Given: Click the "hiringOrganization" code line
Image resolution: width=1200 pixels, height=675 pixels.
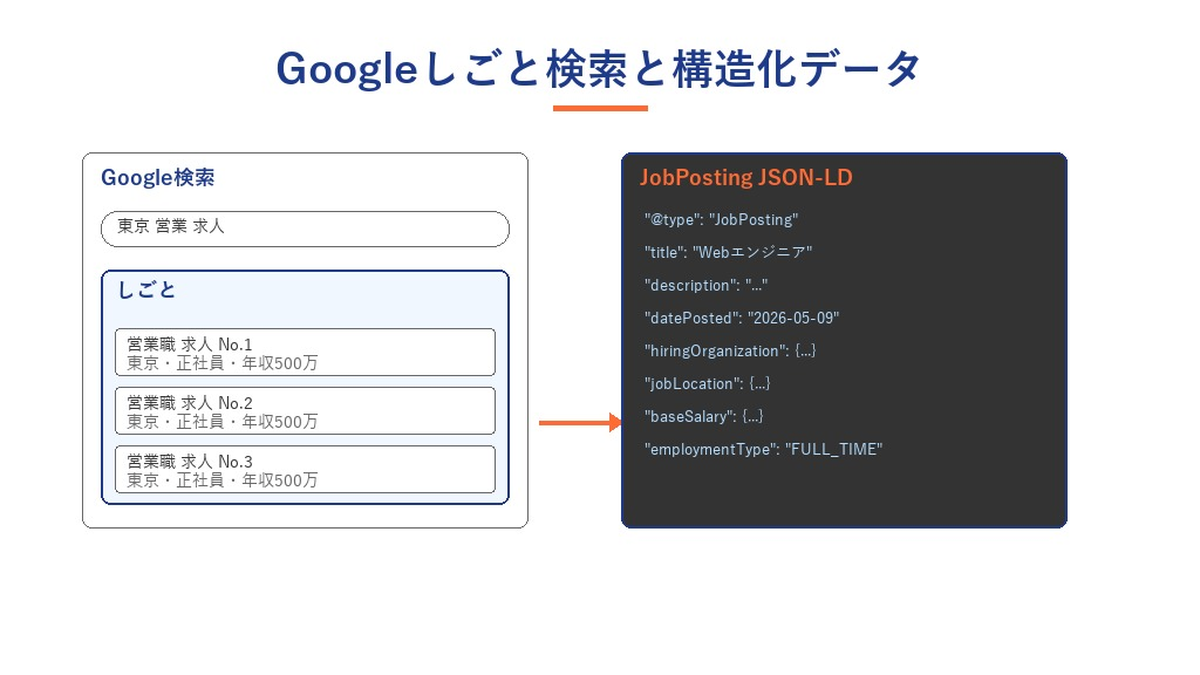Looking at the screenshot, I should (731, 351).
